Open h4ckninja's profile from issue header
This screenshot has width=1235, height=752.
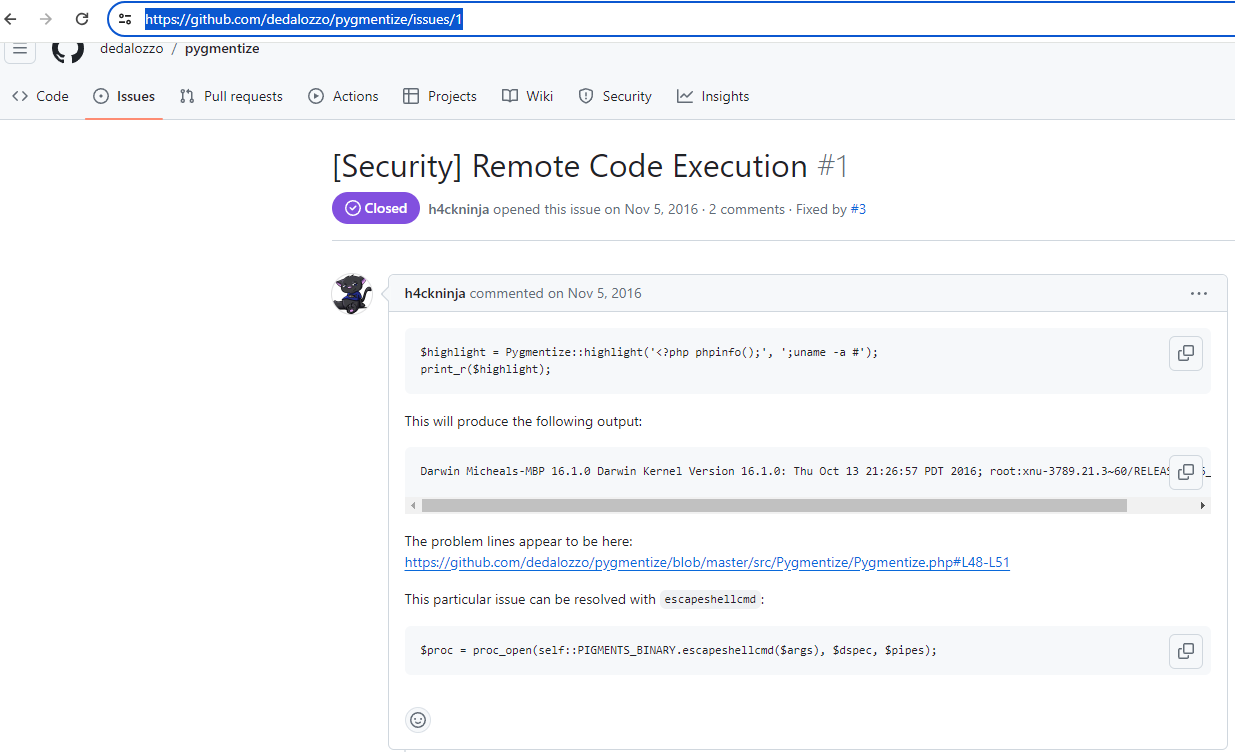[x=459, y=209]
